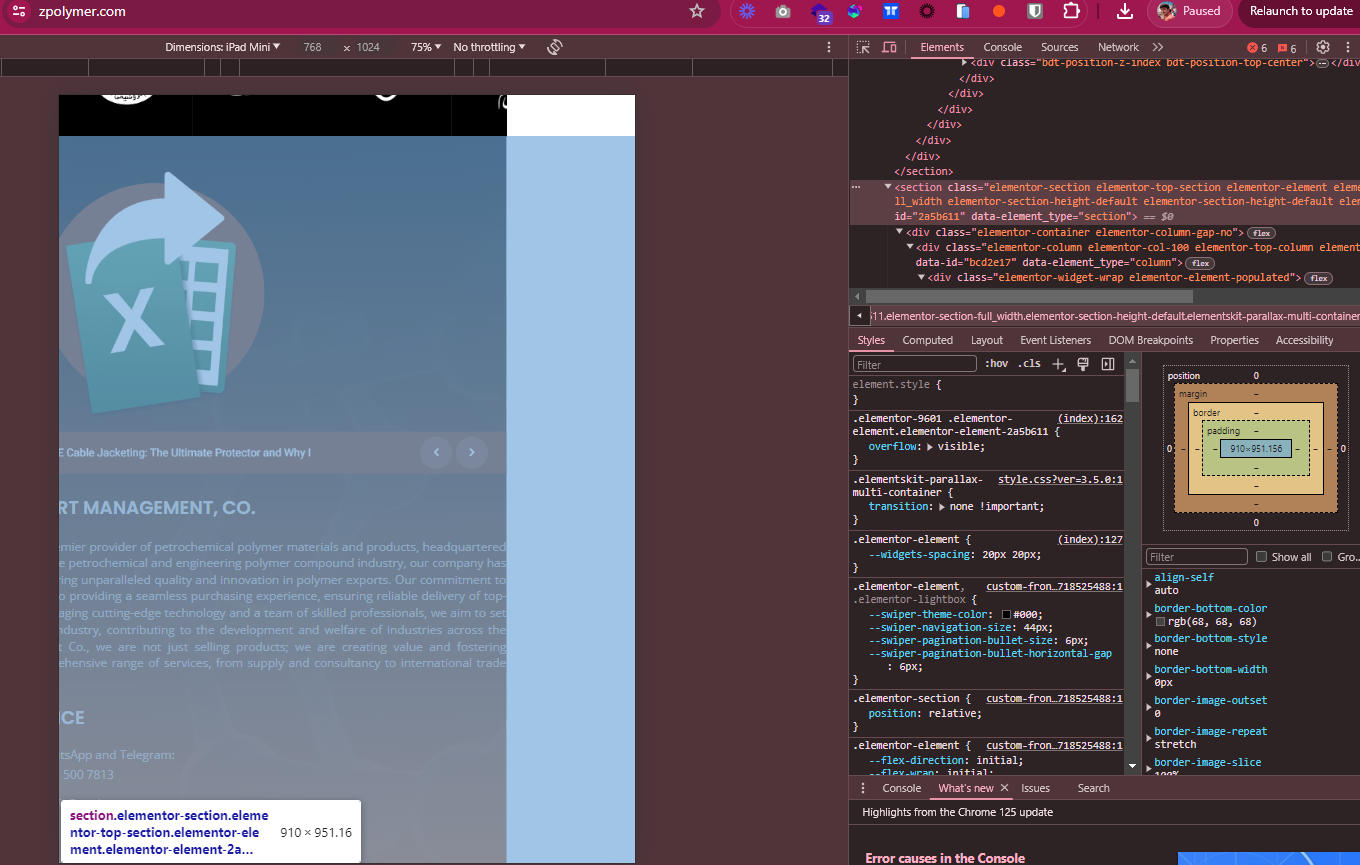Collapse the elementor-container div node
Viewport: 1360px width, 865px height.
tap(899, 232)
